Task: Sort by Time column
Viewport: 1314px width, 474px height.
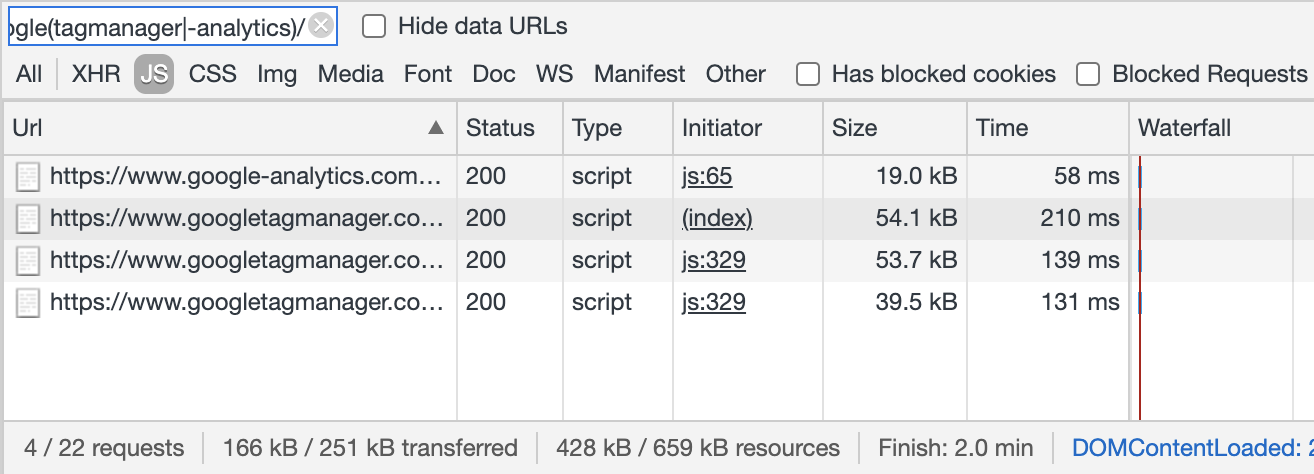Action: [x=1048, y=128]
